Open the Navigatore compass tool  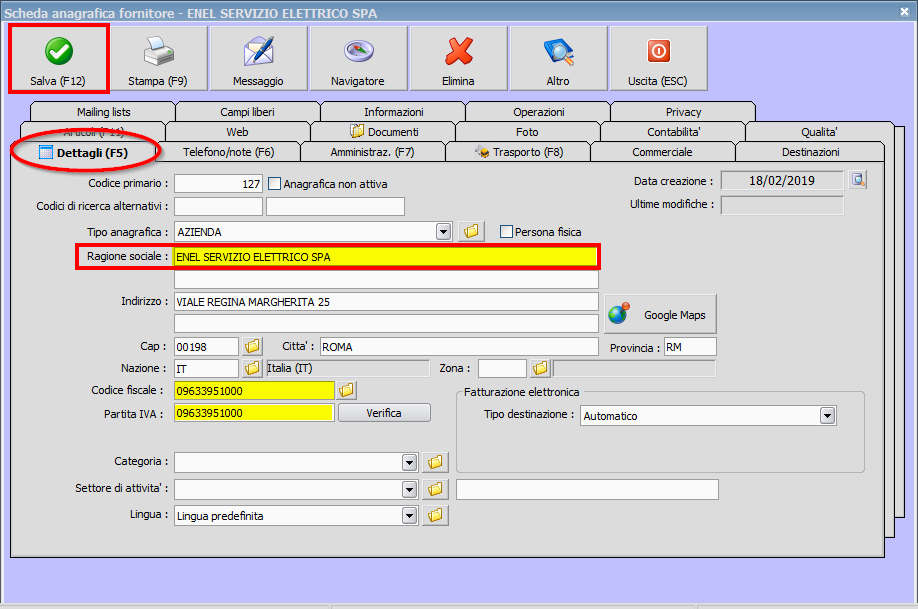click(x=358, y=59)
